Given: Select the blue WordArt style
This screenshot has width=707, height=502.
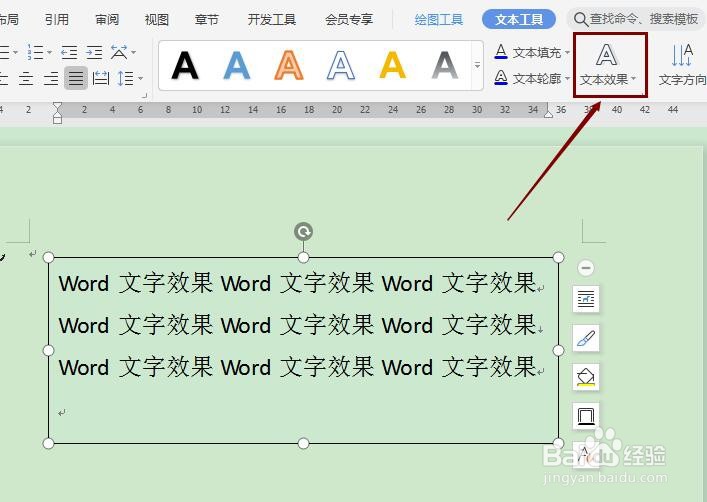Looking at the screenshot, I should pyautogui.click(x=237, y=65).
